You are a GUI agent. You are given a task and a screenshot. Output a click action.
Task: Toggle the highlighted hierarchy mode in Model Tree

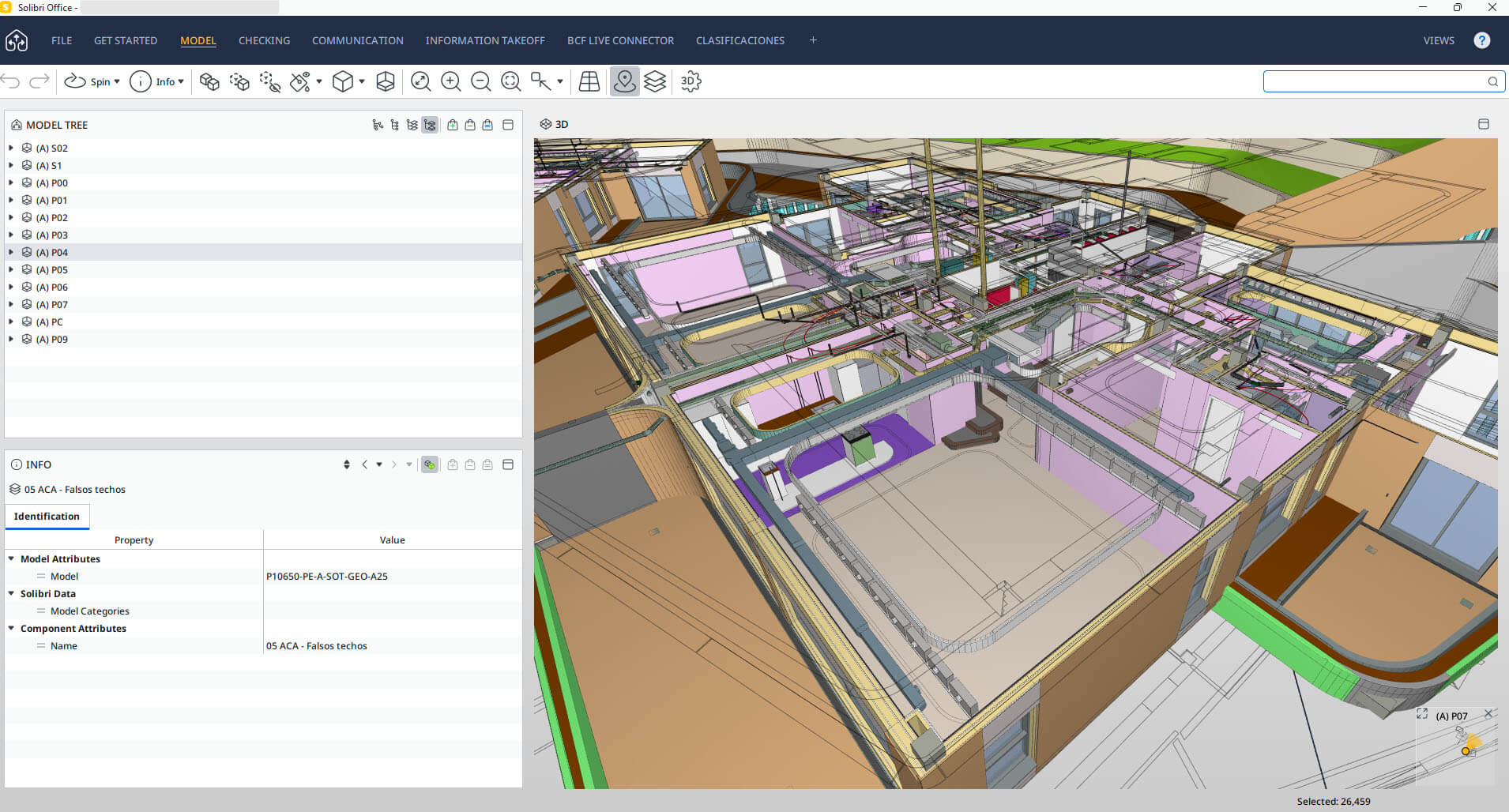(x=430, y=125)
